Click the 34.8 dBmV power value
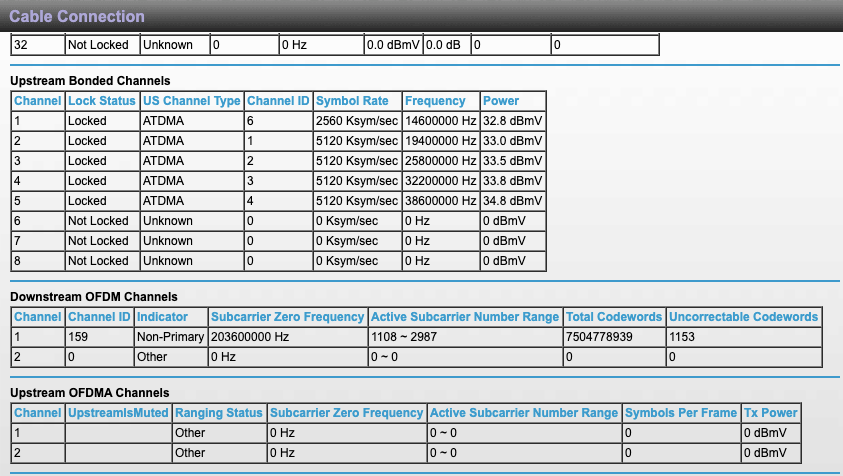843x476 pixels. [504, 201]
